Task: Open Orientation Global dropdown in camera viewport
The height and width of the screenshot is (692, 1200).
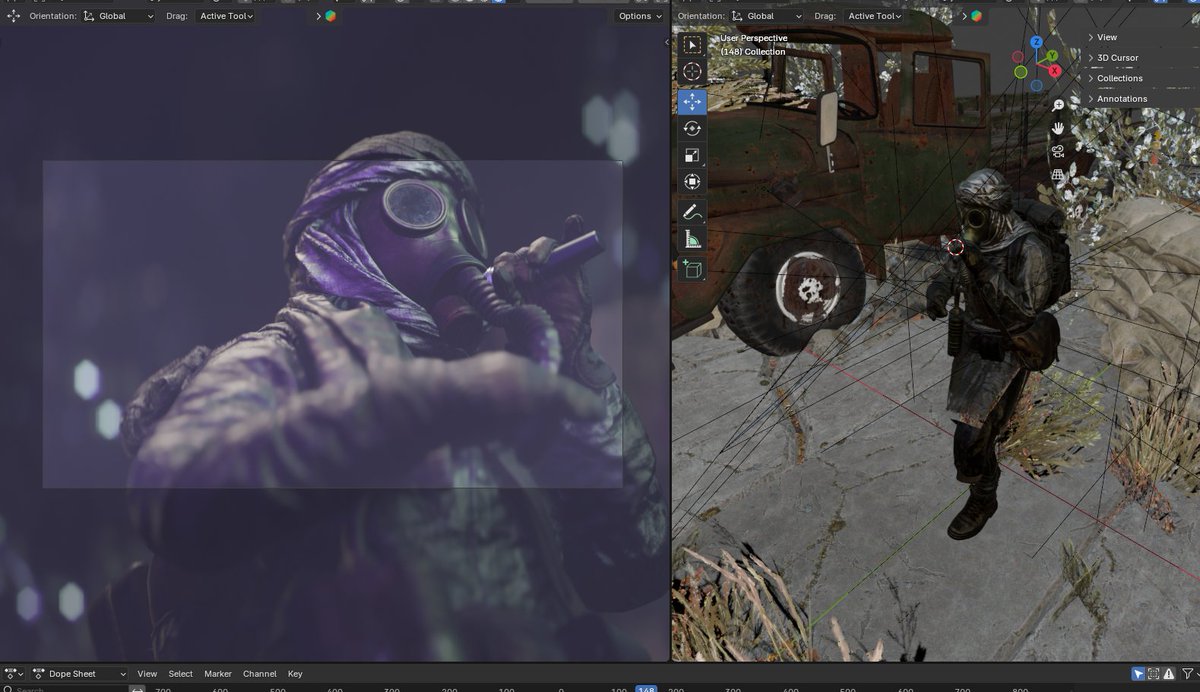Action: [119, 16]
